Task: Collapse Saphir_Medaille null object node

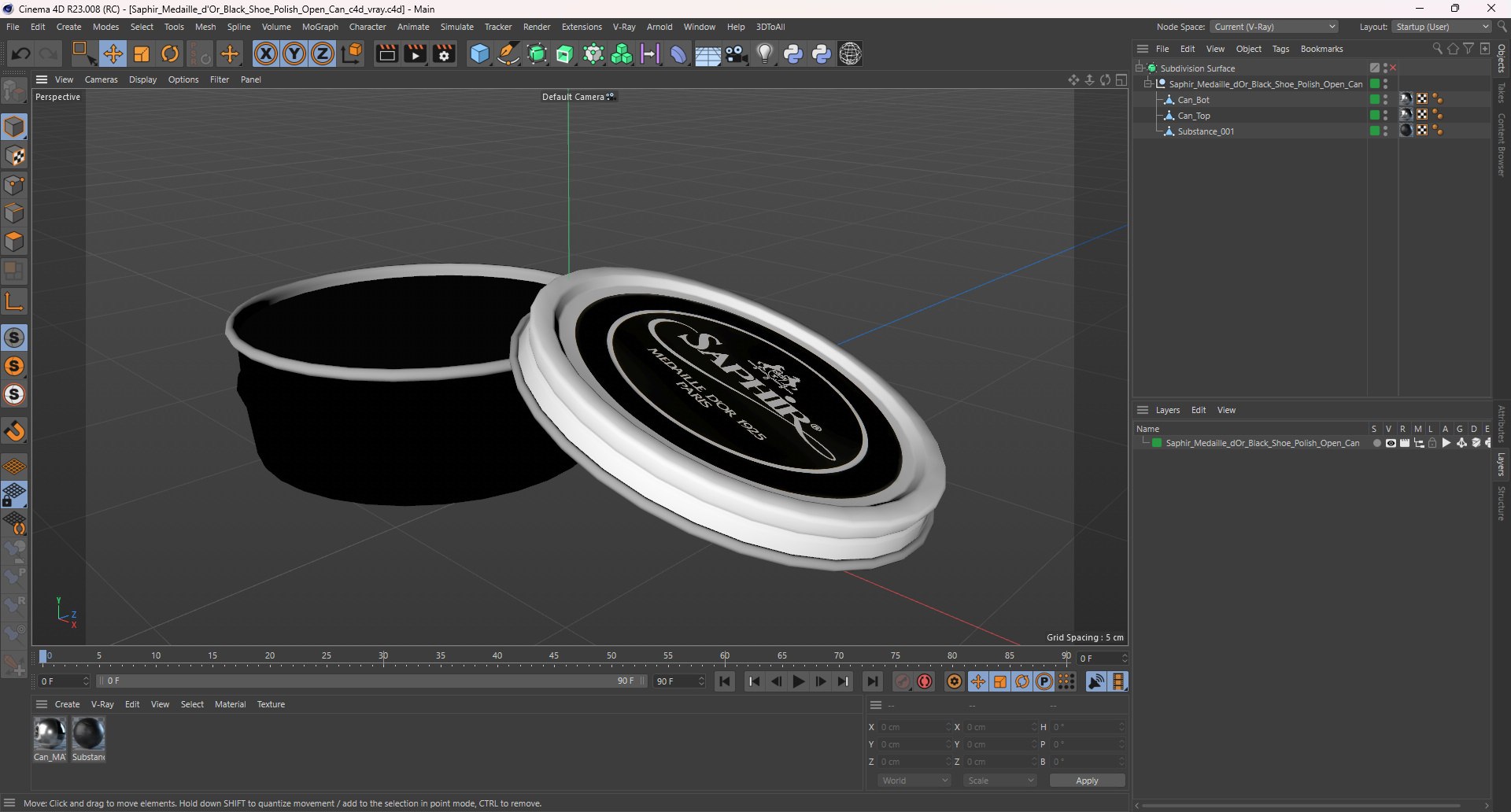Action: pos(1148,84)
